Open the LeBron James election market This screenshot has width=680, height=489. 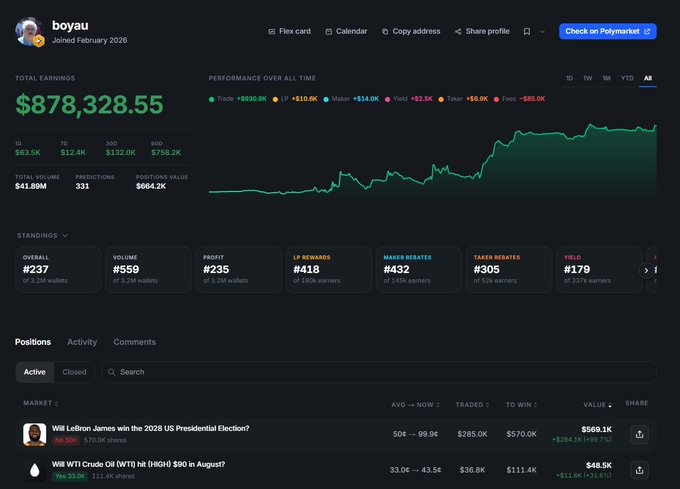150,428
